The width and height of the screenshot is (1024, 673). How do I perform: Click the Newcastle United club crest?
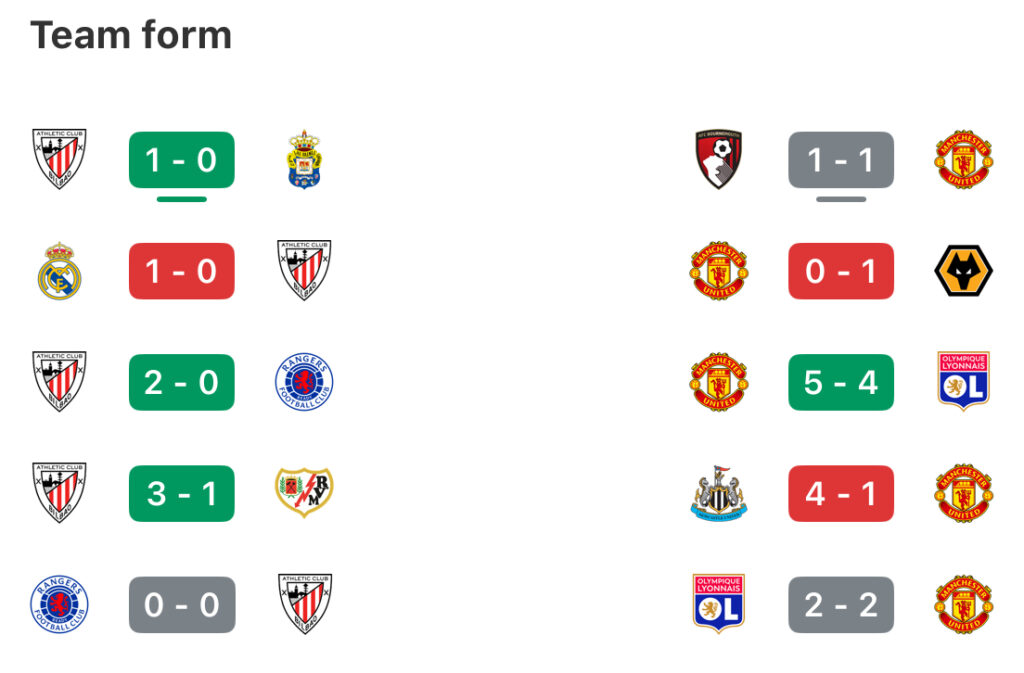719,493
